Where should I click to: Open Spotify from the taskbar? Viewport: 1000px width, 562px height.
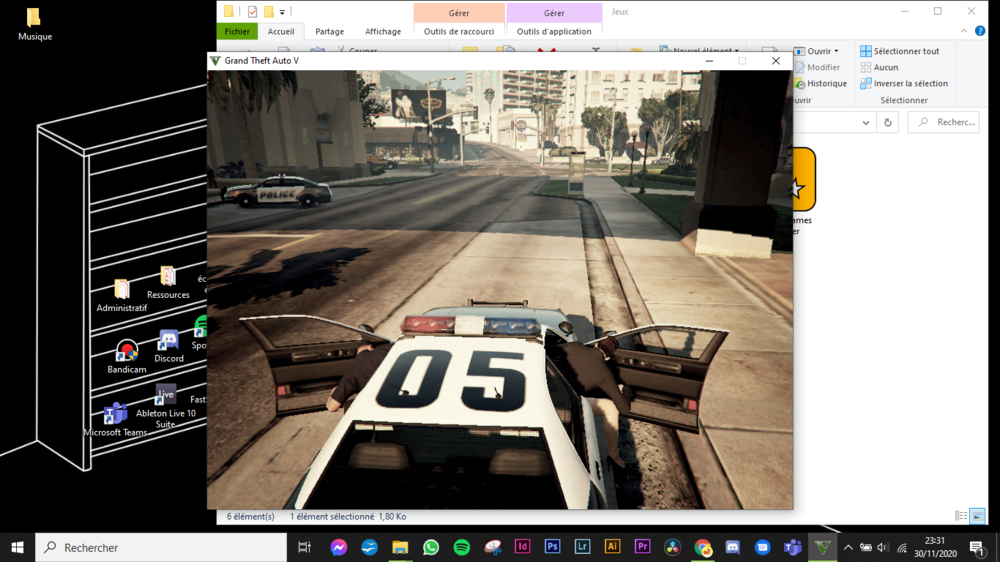coord(462,548)
